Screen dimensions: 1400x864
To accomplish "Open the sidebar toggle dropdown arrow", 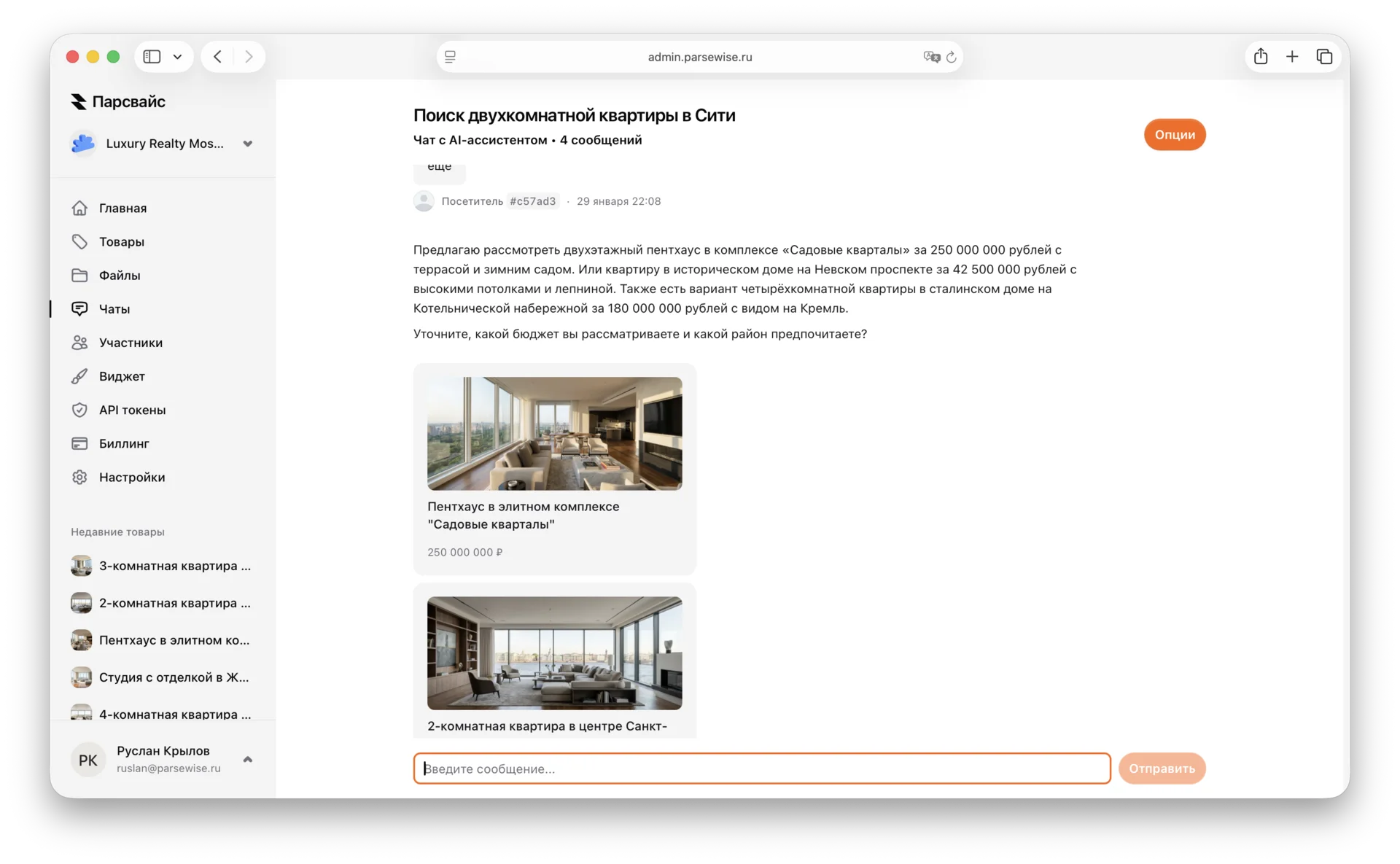I will coord(177,57).
